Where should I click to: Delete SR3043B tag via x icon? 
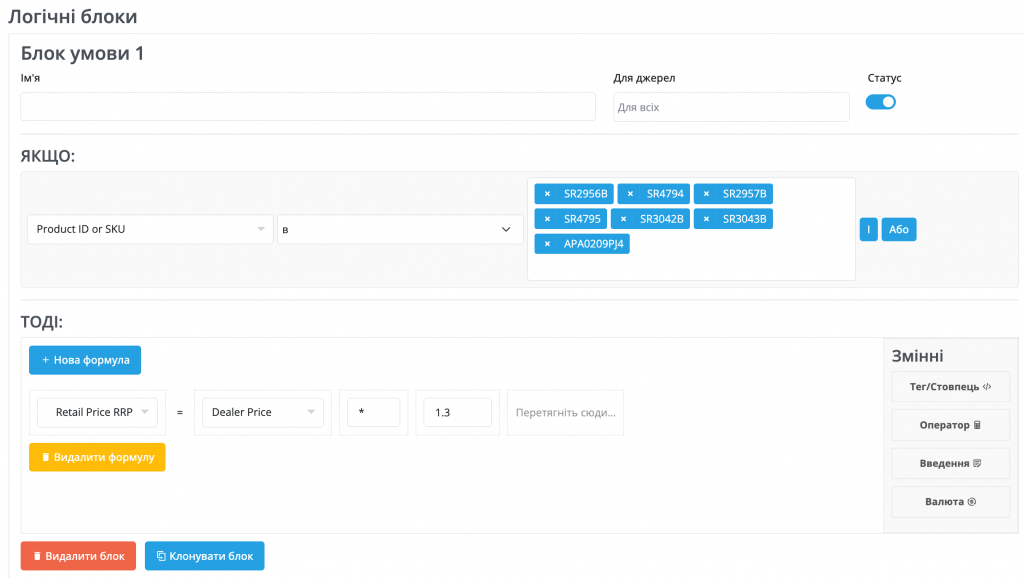point(707,219)
